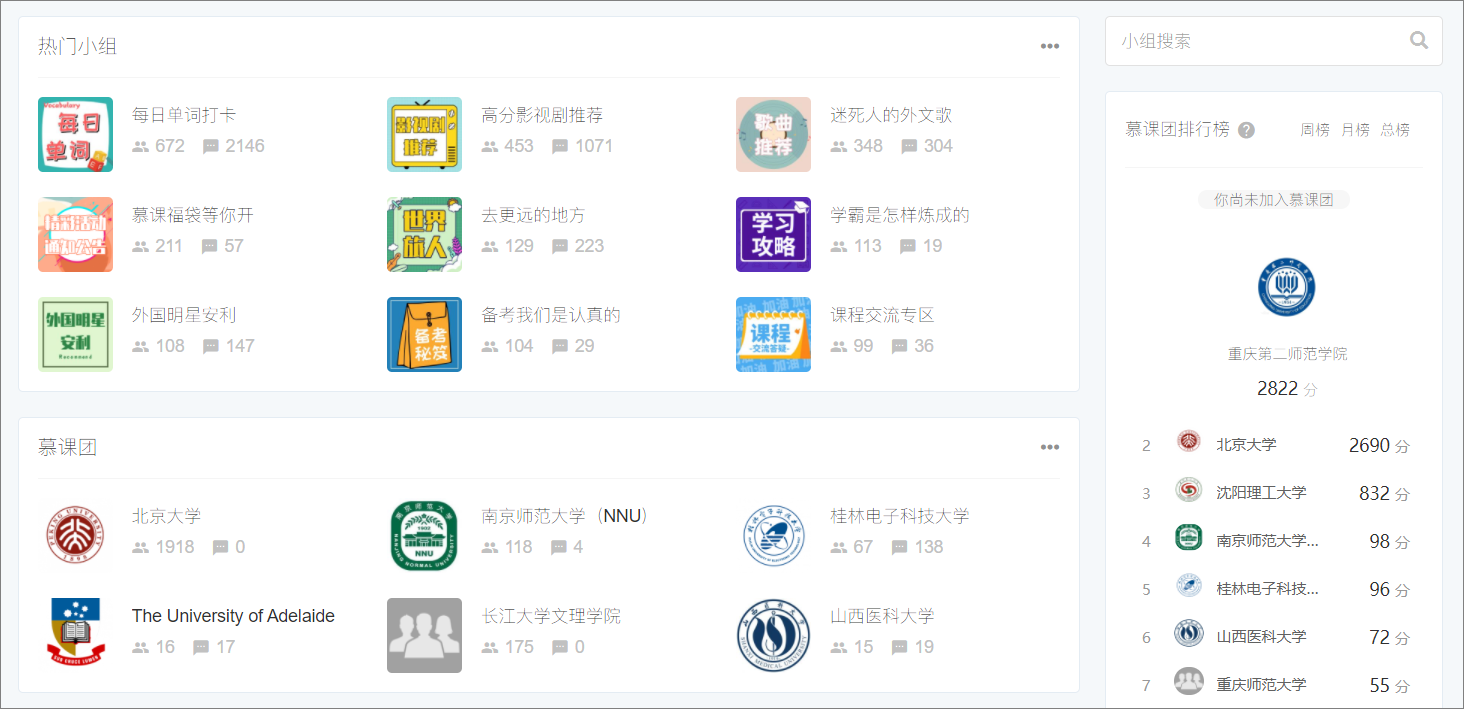Click the 课程交流专区 group icon

point(773,334)
